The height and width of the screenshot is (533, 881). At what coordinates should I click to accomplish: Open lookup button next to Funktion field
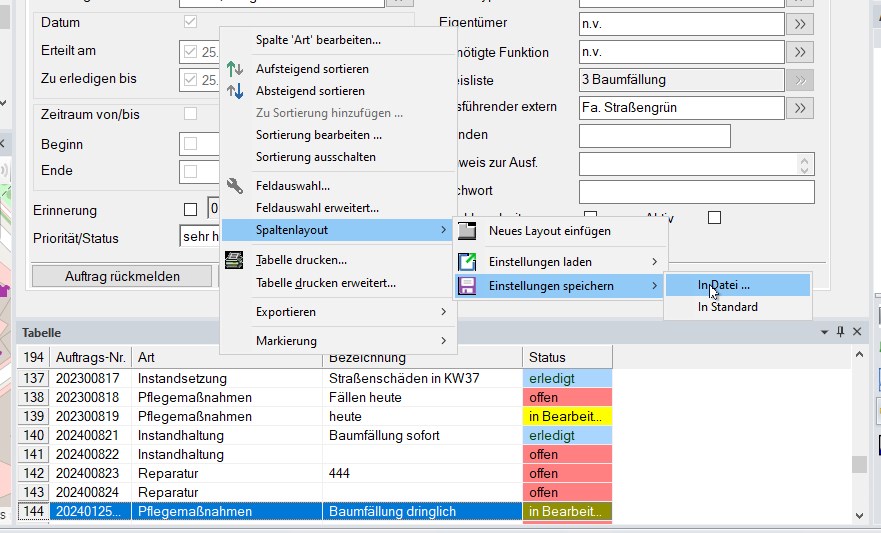point(800,52)
